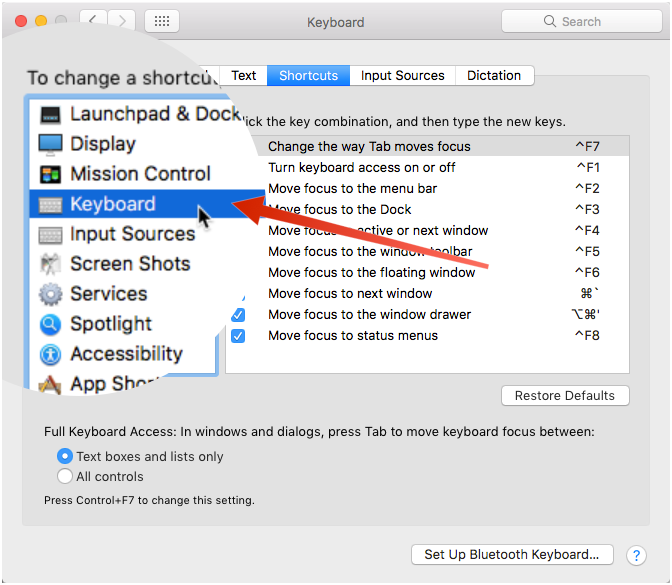Switch to the Input Sources tab

coord(402,75)
